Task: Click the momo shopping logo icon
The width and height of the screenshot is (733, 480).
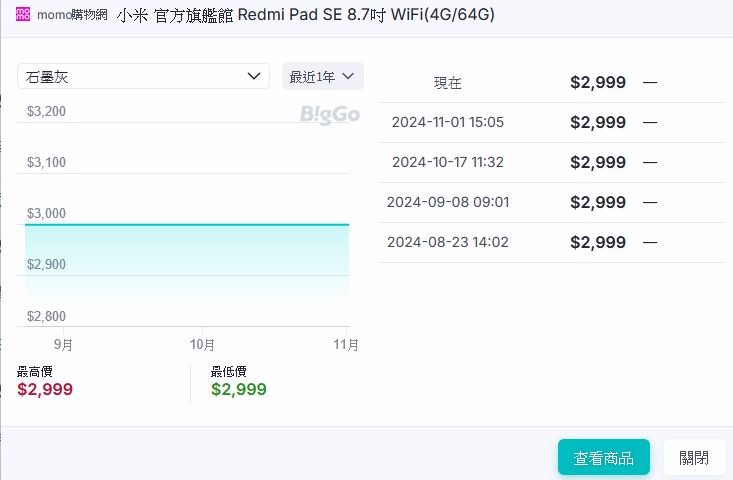Action: click(23, 14)
